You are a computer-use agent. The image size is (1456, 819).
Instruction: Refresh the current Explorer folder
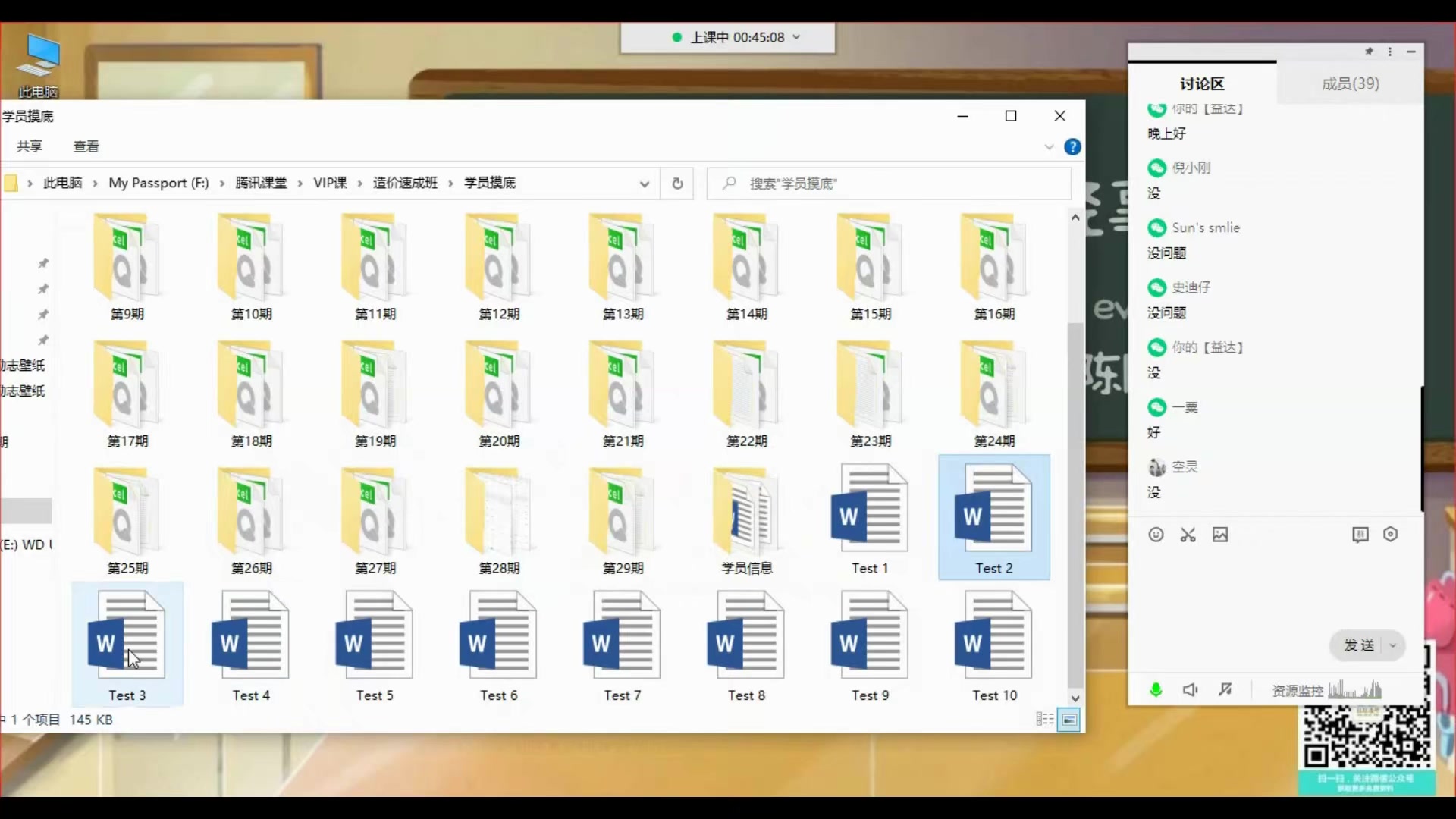click(677, 184)
